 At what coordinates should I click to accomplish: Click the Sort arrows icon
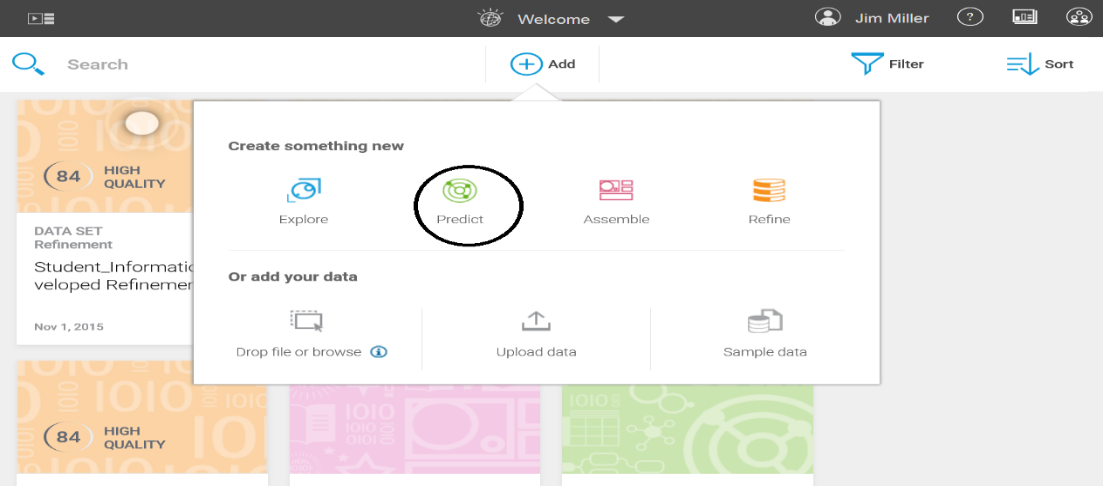tap(1023, 65)
